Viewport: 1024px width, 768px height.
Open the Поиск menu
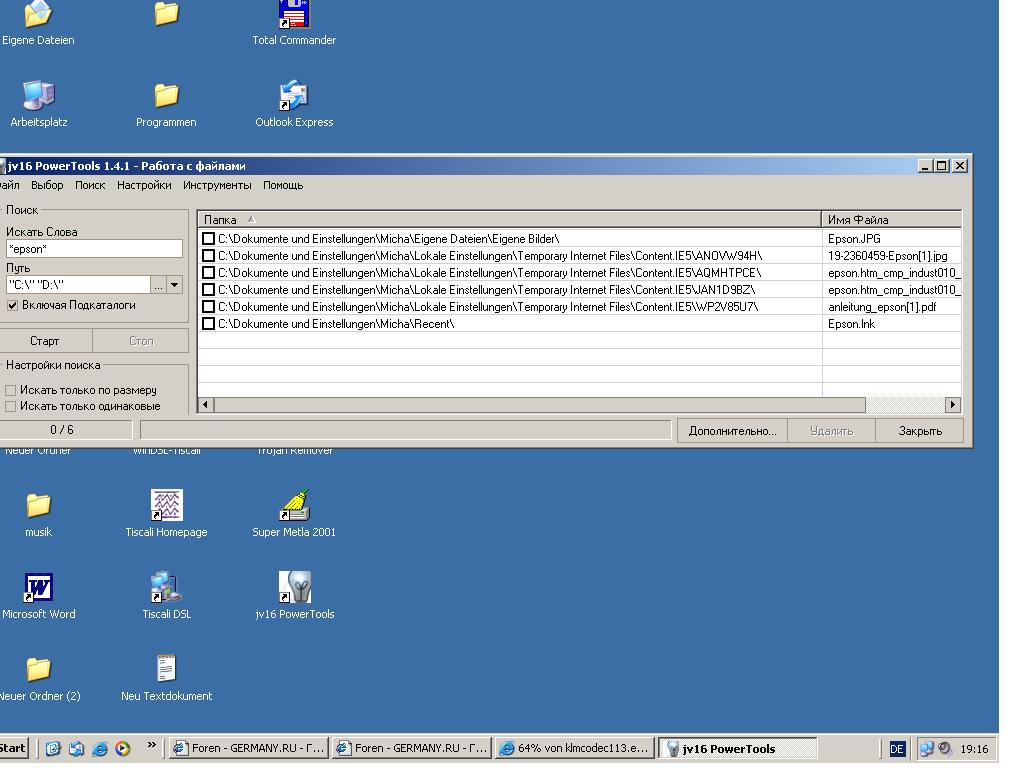[x=90, y=185]
